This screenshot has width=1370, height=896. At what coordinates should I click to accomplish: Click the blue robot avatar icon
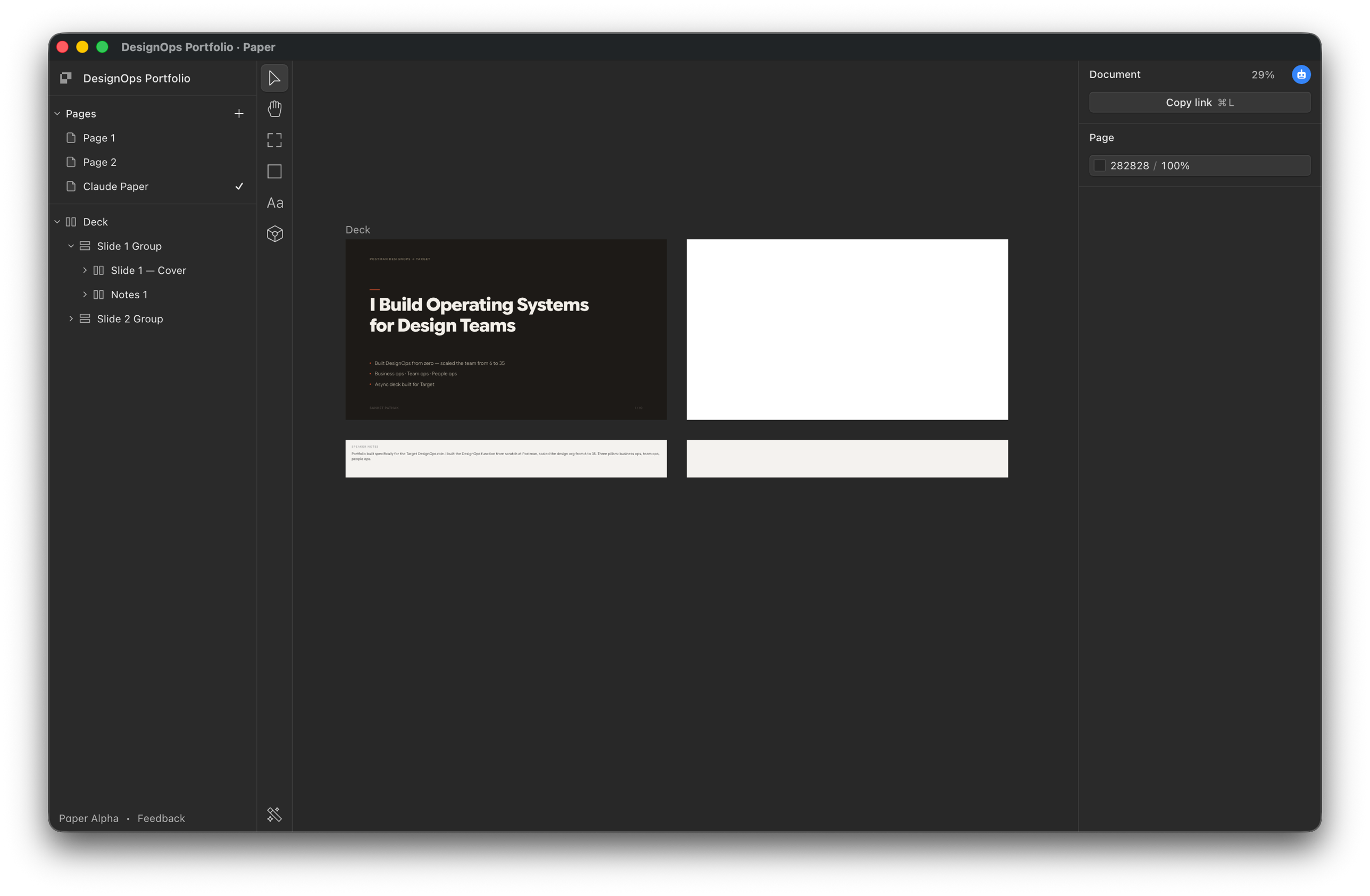coord(1301,75)
